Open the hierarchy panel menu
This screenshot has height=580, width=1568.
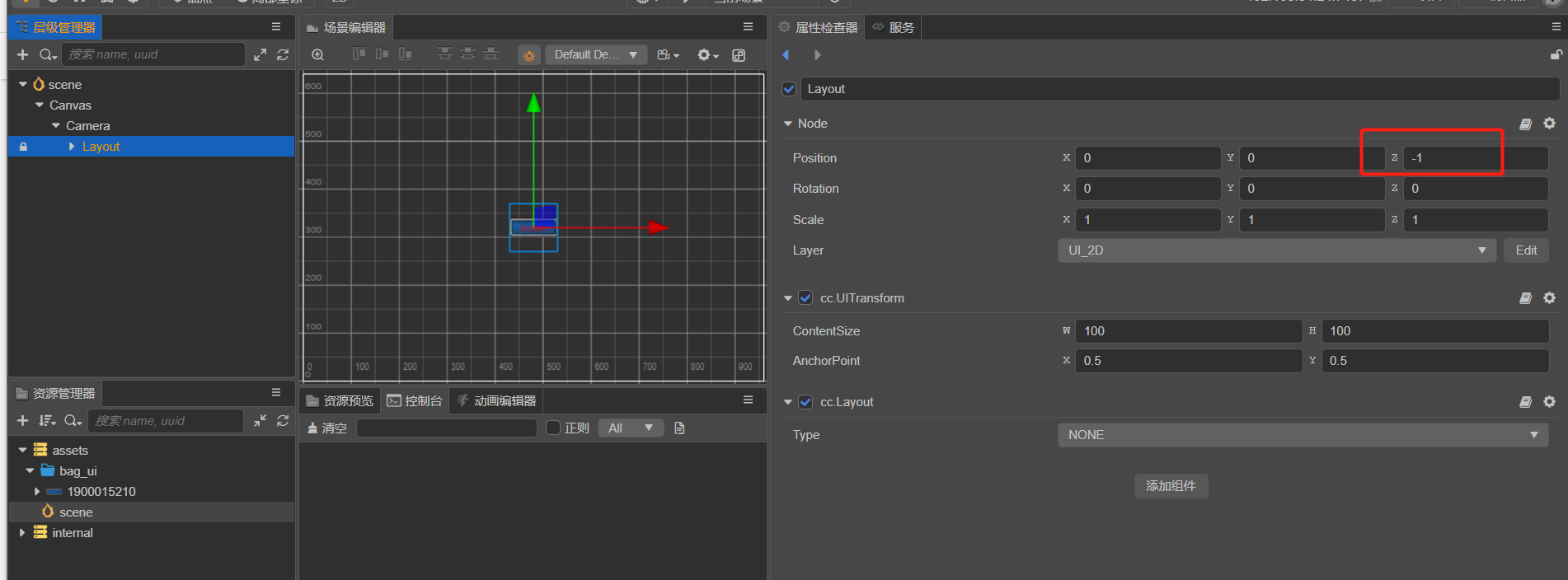[x=276, y=27]
